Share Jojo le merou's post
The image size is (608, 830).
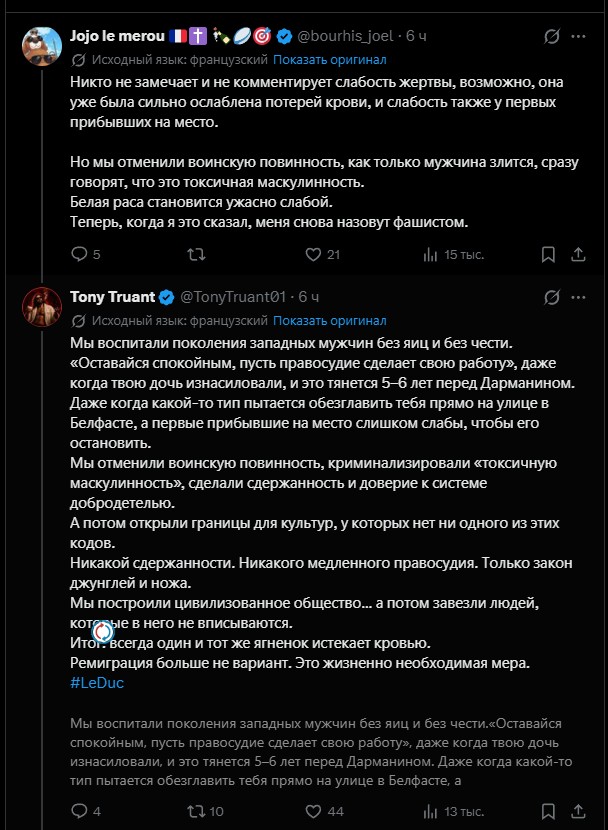pos(578,255)
